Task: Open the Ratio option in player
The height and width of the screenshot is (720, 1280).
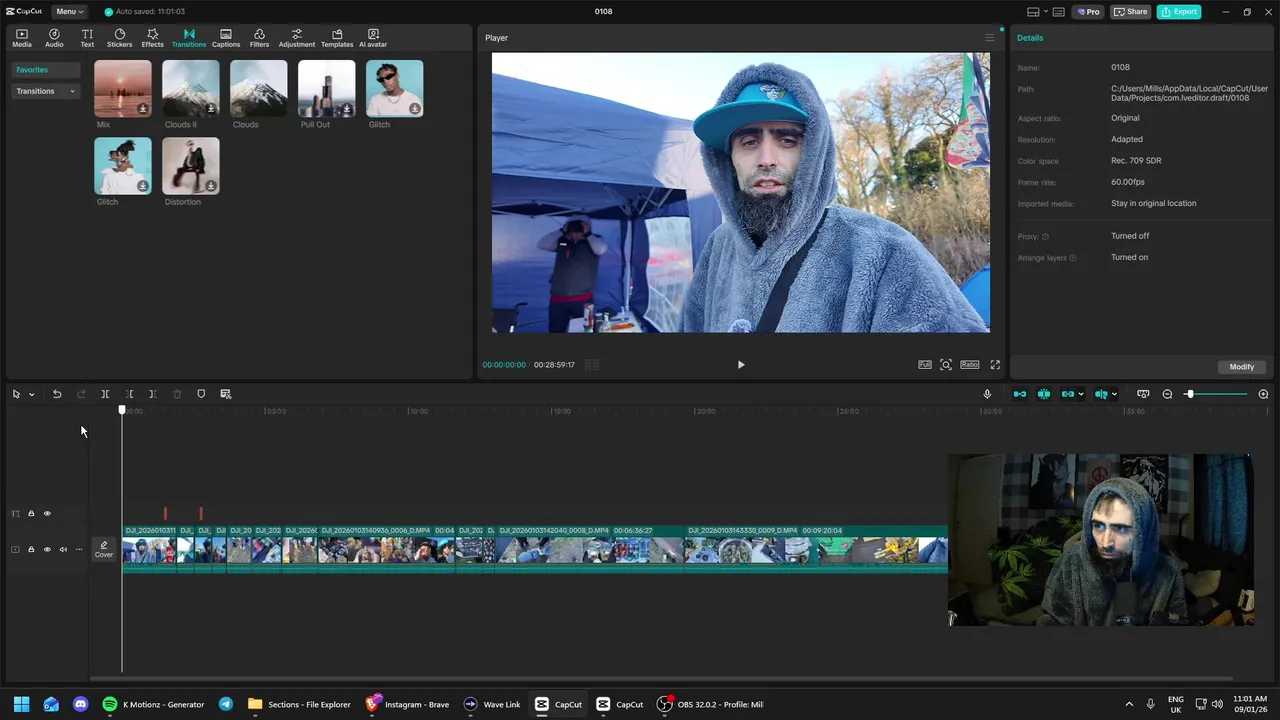Action: coord(970,365)
